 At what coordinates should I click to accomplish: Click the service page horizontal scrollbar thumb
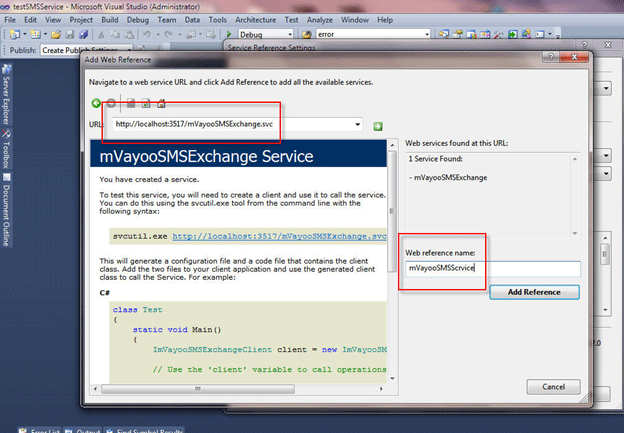(x=198, y=389)
